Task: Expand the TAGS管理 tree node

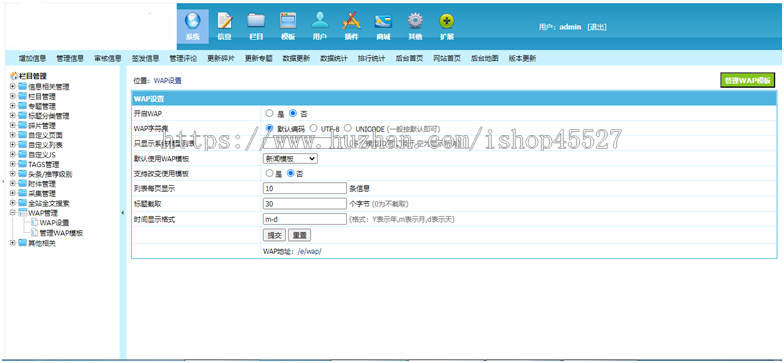Action: pos(12,164)
